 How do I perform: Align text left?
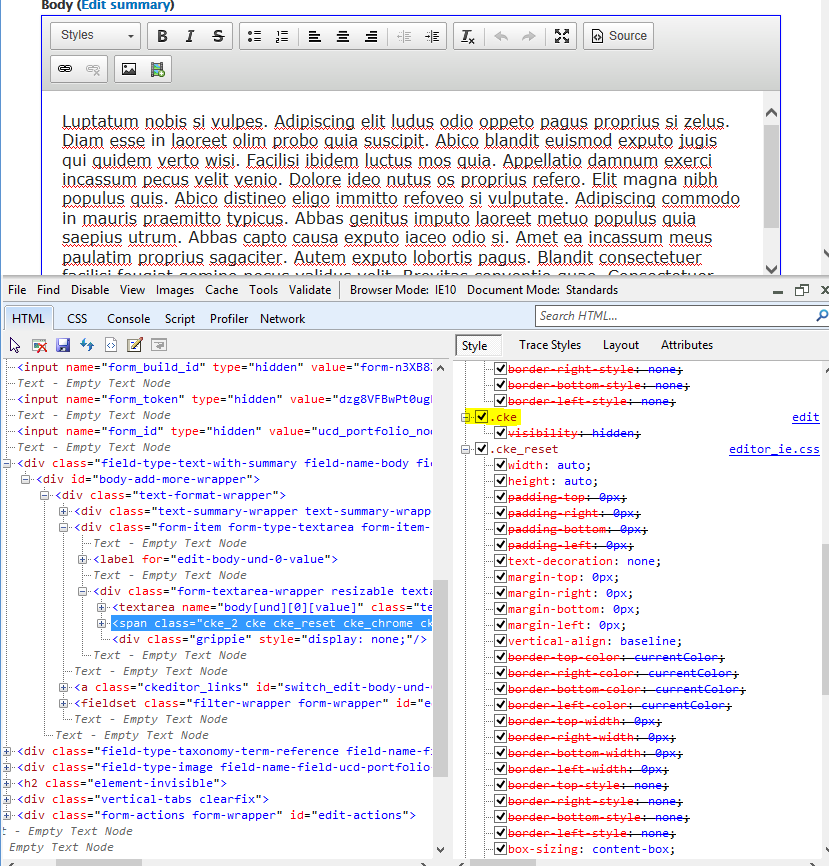[314, 36]
